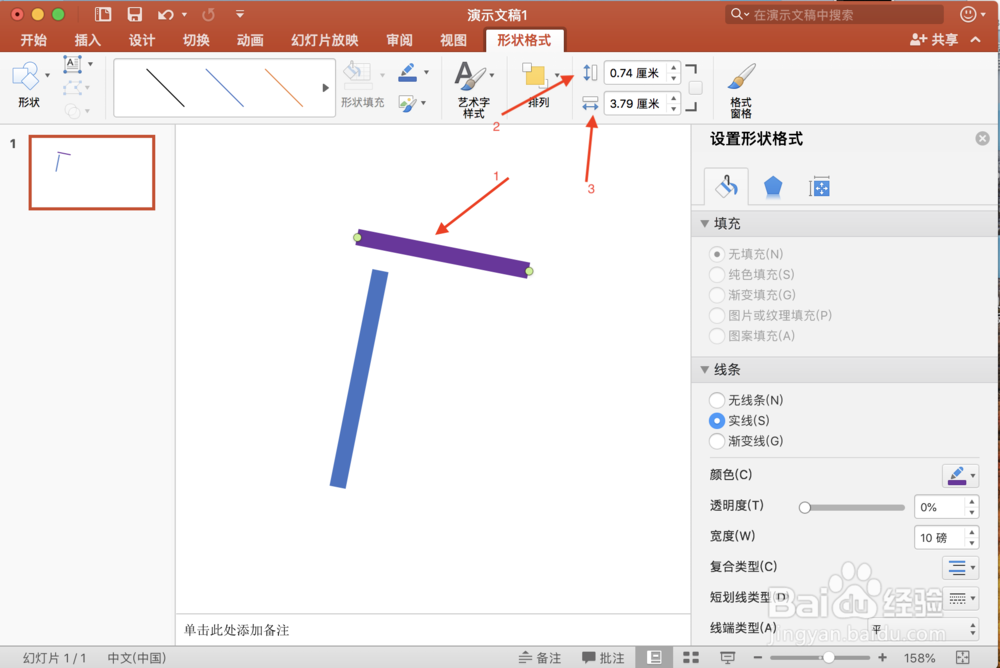This screenshot has height=668, width=1000.
Task: Click the text box insert icon
Action: click(x=72, y=64)
